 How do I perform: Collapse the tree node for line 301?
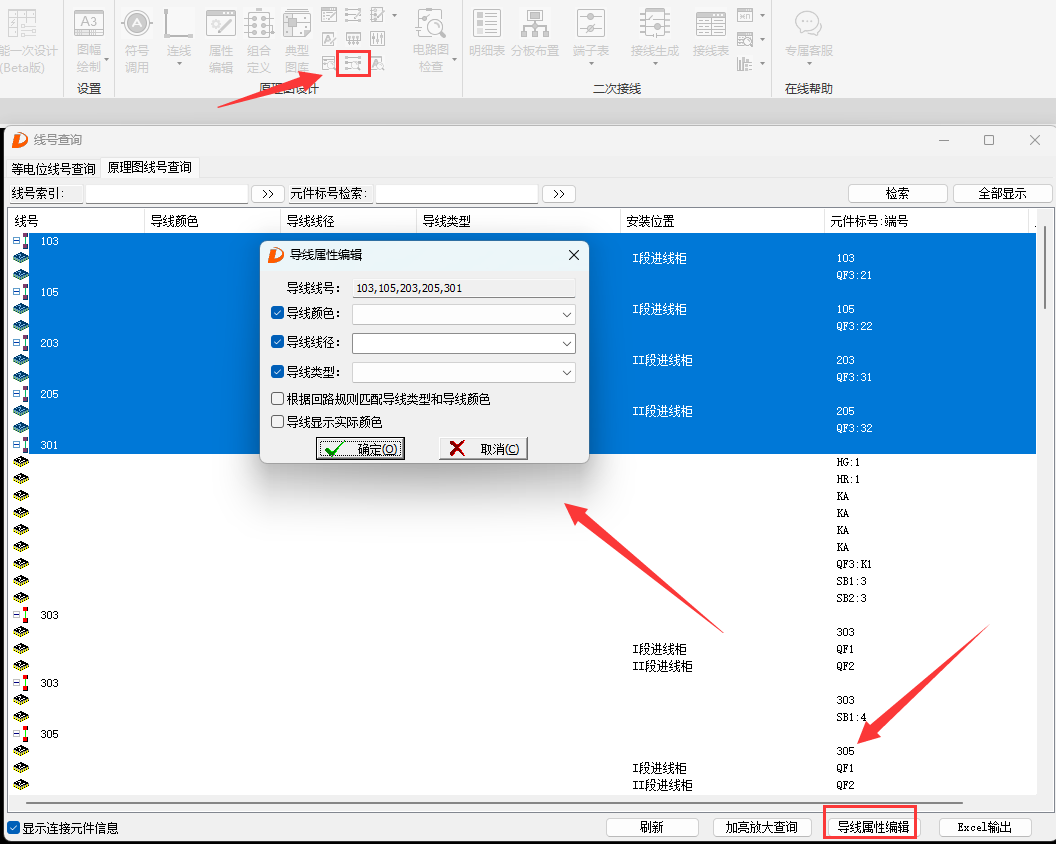[16, 445]
